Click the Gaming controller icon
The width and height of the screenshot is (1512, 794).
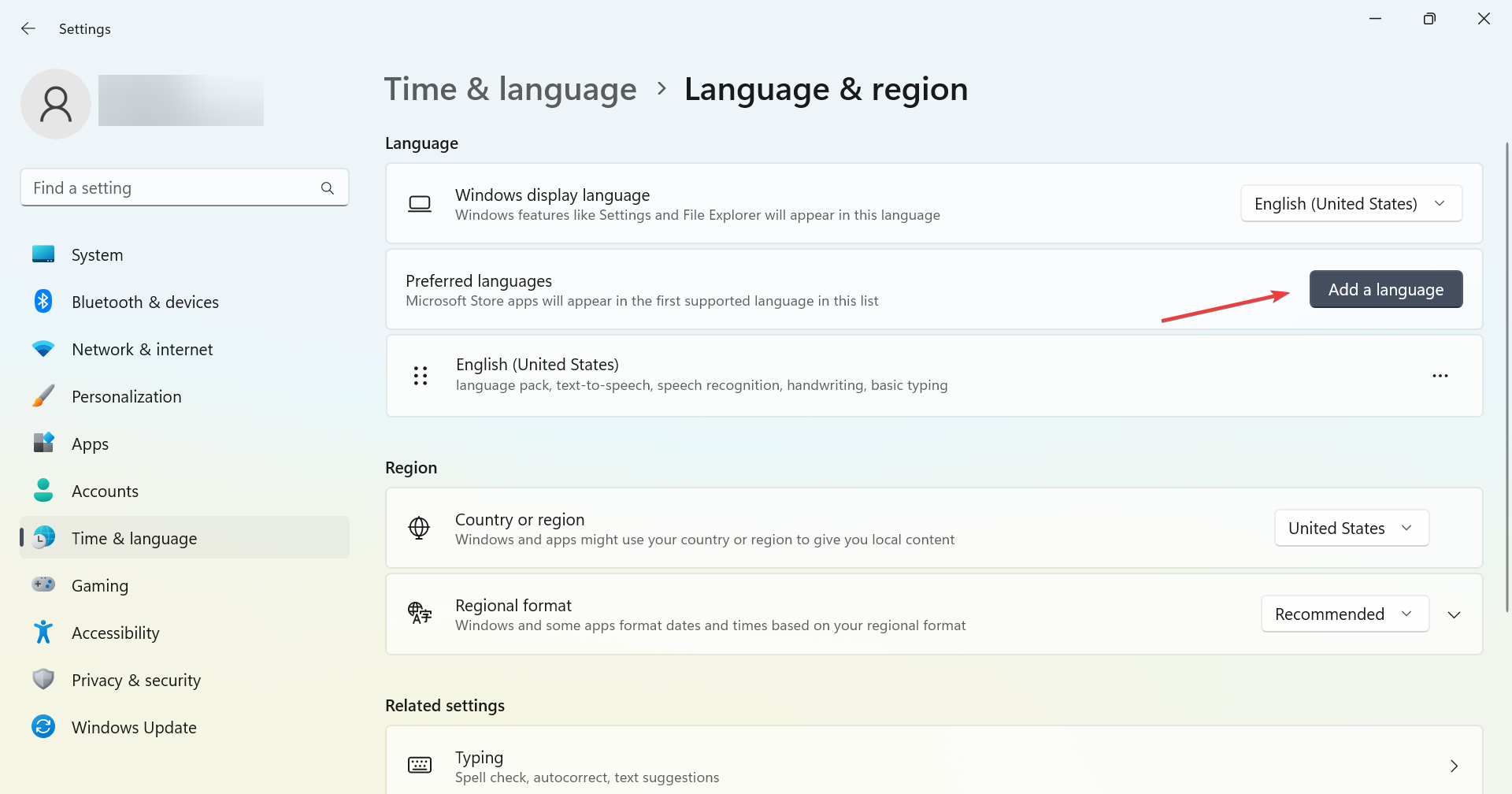[x=43, y=584]
